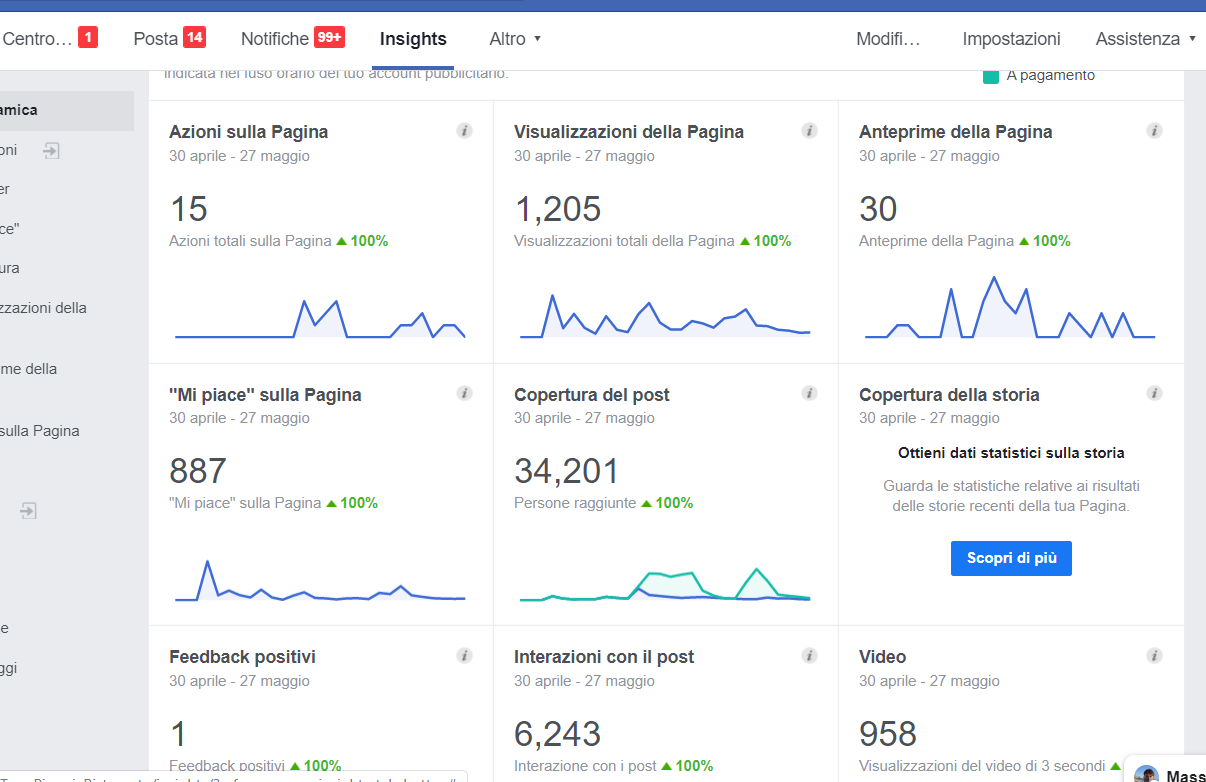The height and width of the screenshot is (782, 1206).
Task: Click the "887" likes value
Action: (x=198, y=471)
